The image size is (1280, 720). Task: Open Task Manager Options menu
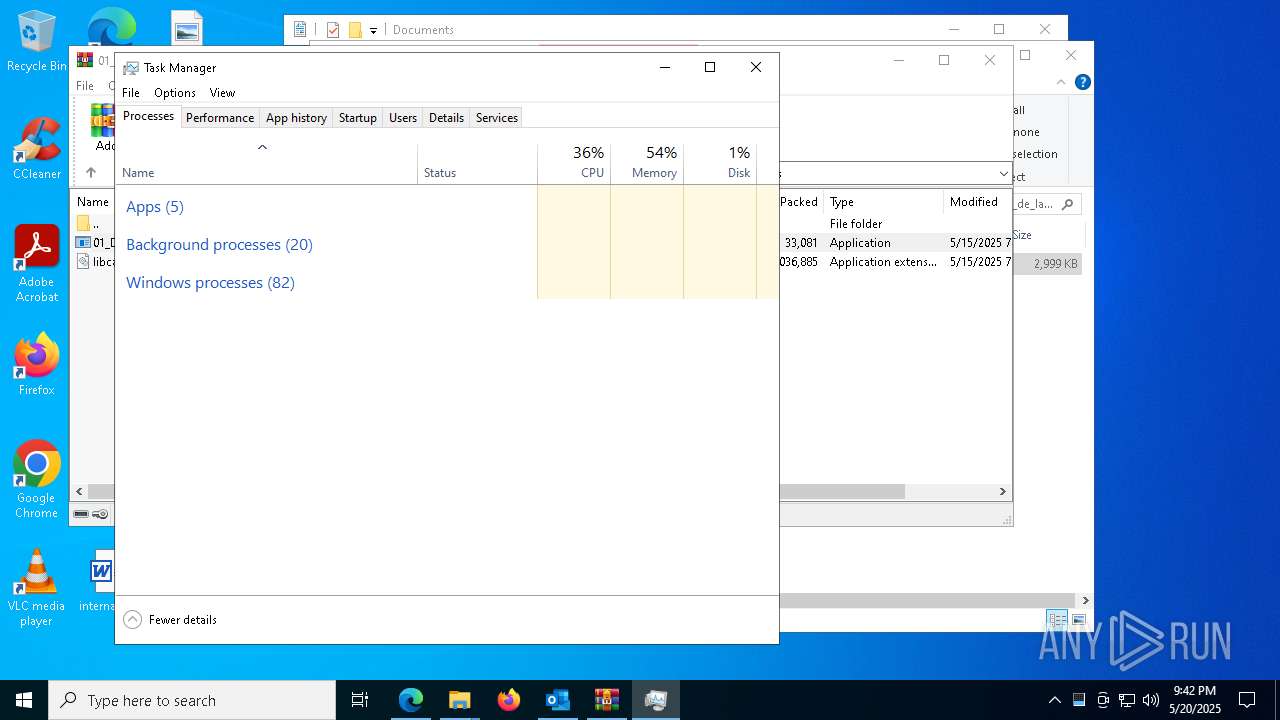[x=175, y=92]
